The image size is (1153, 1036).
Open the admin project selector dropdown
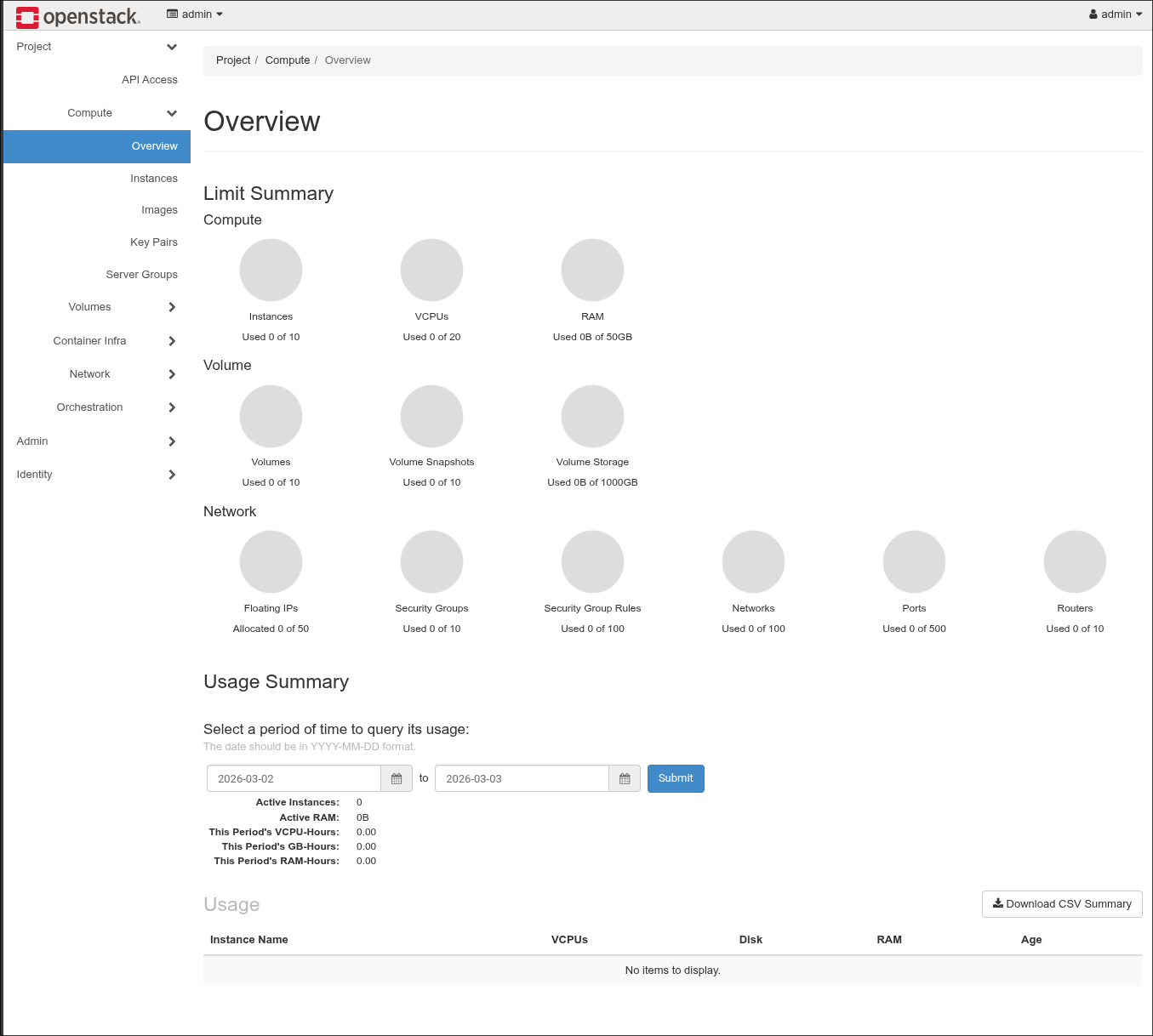click(195, 14)
